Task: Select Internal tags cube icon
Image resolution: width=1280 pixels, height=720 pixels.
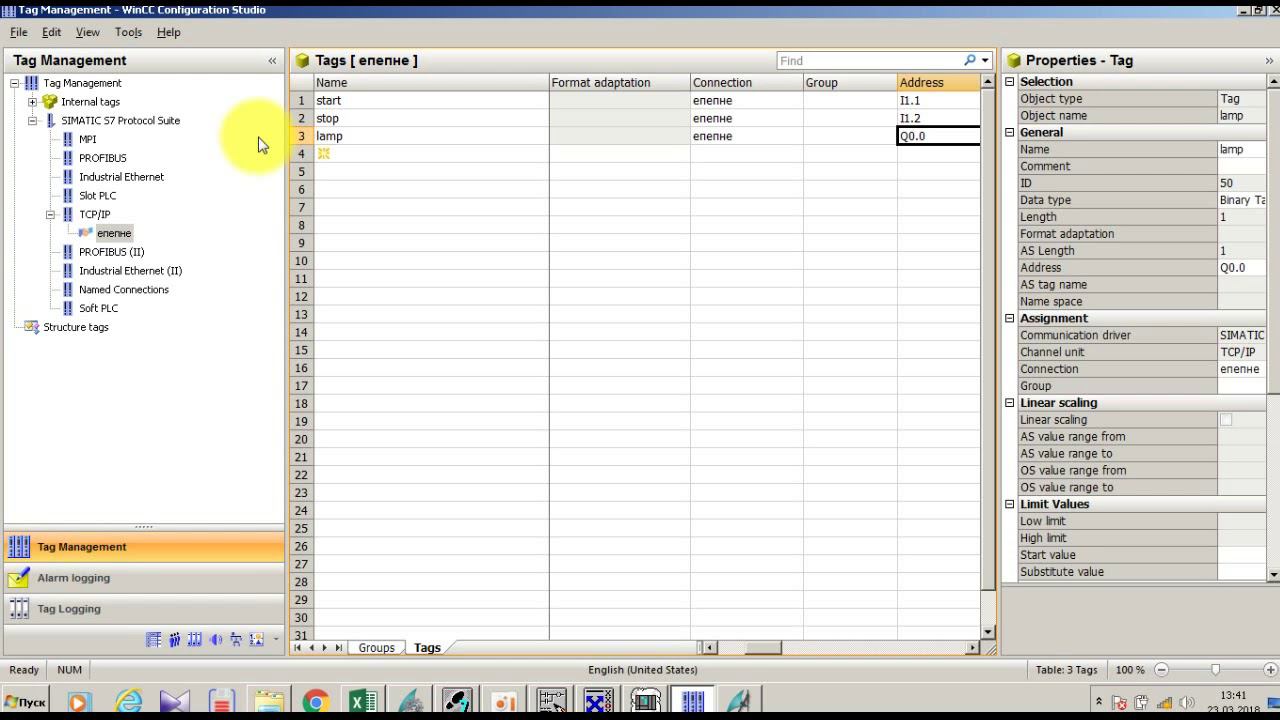Action: (x=50, y=102)
